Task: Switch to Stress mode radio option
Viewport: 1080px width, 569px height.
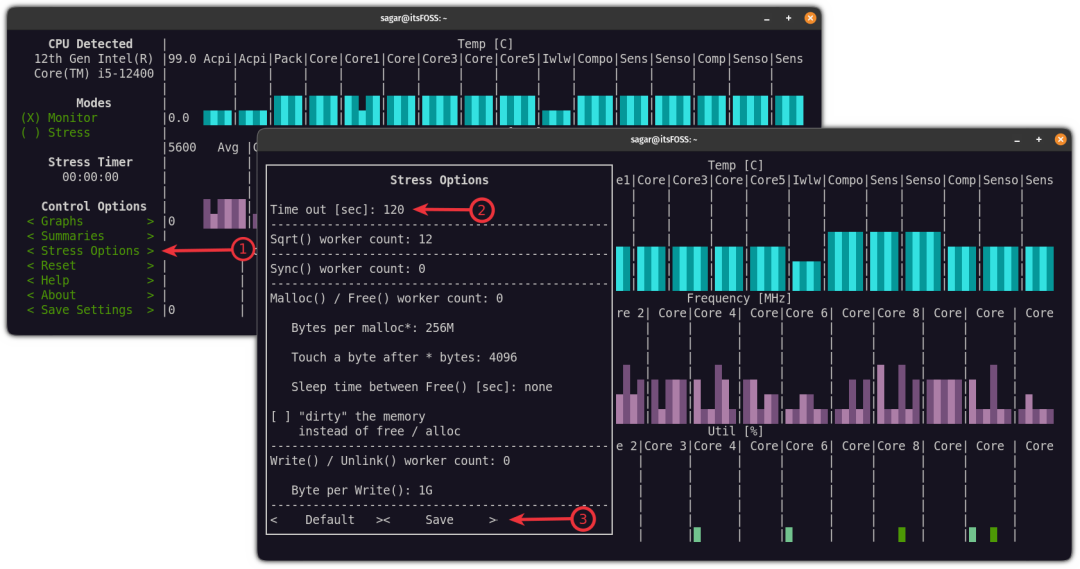Action: [56, 133]
